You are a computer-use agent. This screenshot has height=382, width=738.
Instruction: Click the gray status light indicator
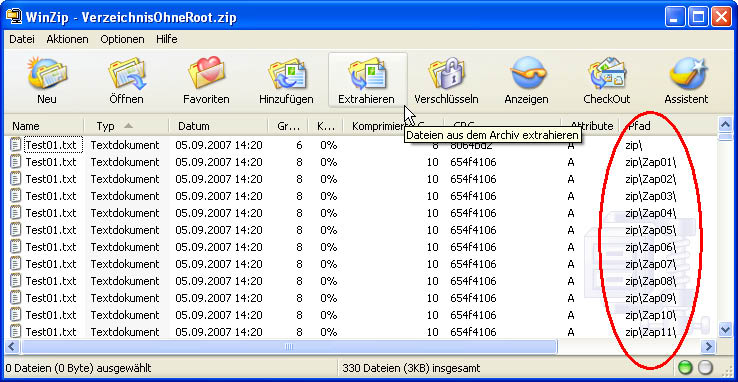tap(705, 367)
